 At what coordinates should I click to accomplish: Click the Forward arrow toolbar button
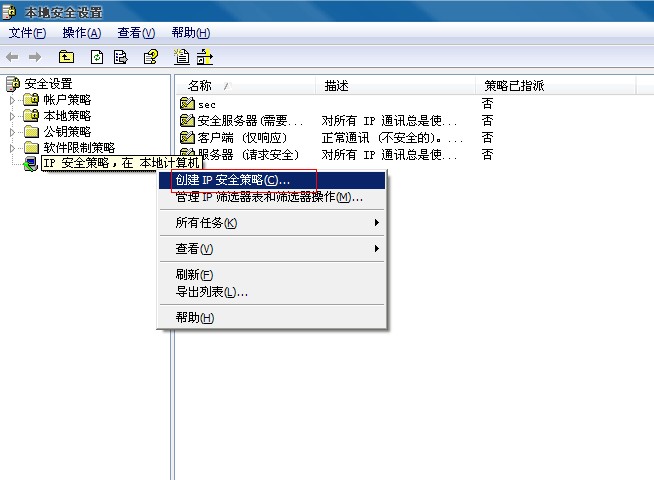point(35,57)
